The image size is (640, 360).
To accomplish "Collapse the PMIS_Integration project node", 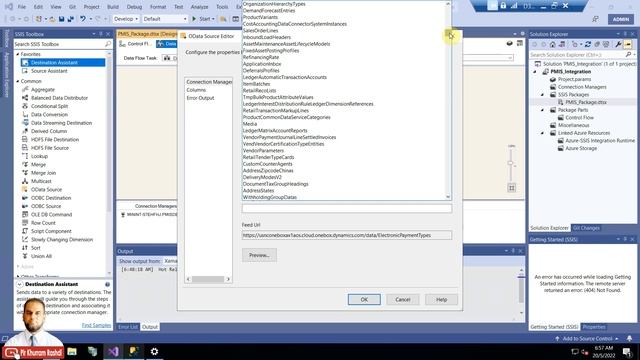I will tap(535, 72).
